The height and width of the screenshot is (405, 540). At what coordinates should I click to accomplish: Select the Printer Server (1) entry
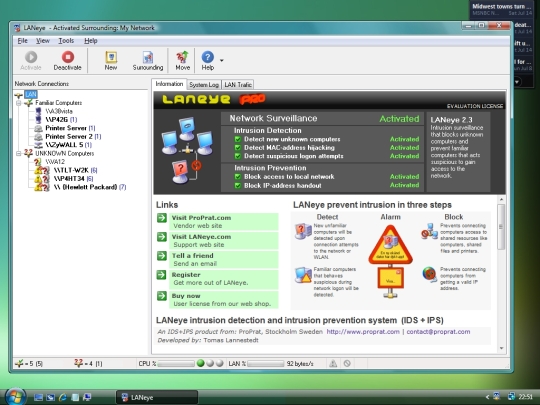tap(70, 128)
